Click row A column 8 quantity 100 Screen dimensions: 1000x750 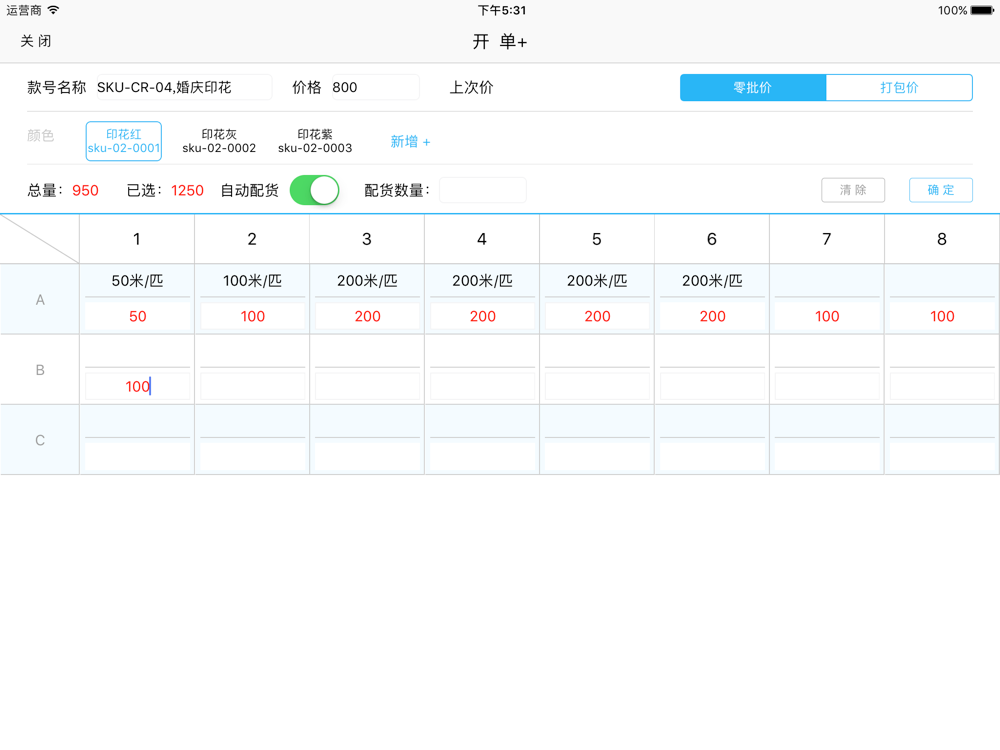[x=942, y=316]
